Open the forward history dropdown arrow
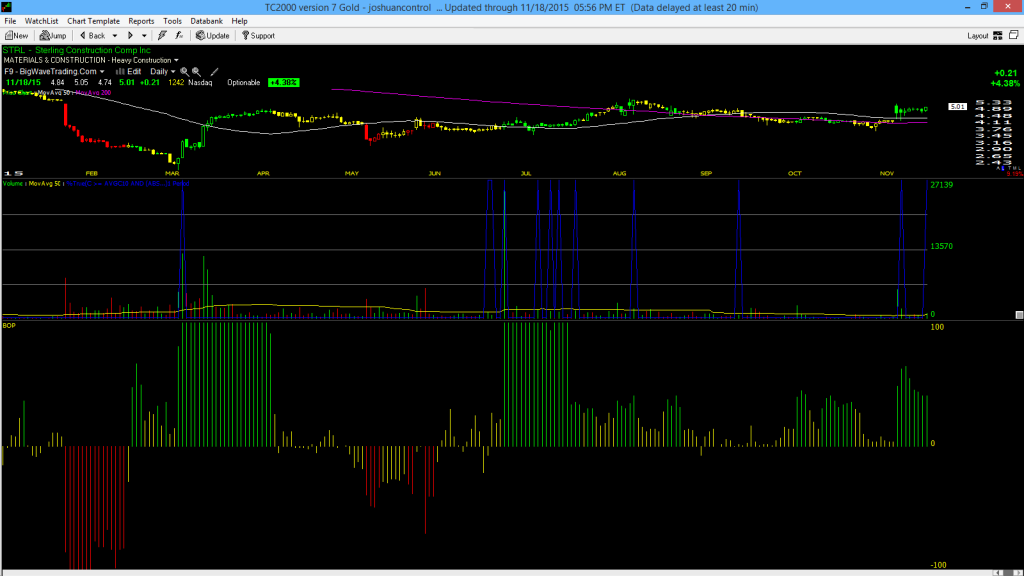Image resolution: width=1024 pixels, height=576 pixels. pos(144,36)
